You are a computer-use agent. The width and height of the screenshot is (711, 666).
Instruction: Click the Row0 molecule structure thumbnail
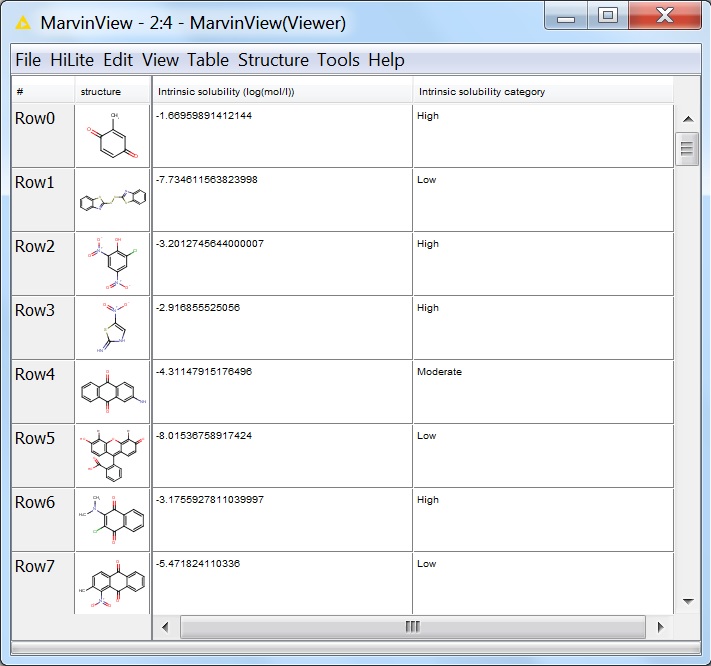(112, 136)
